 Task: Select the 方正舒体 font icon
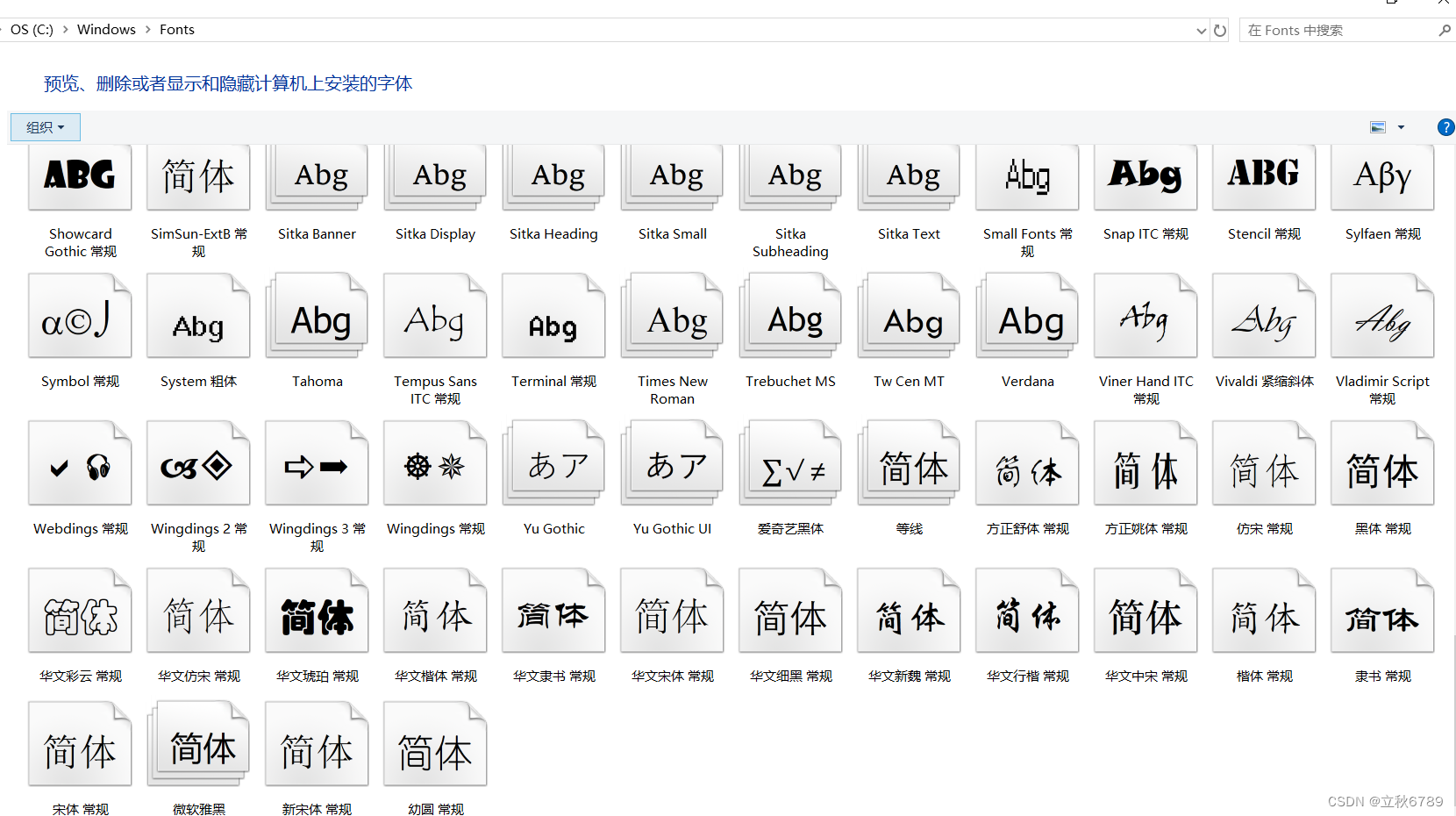[1027, 463]
